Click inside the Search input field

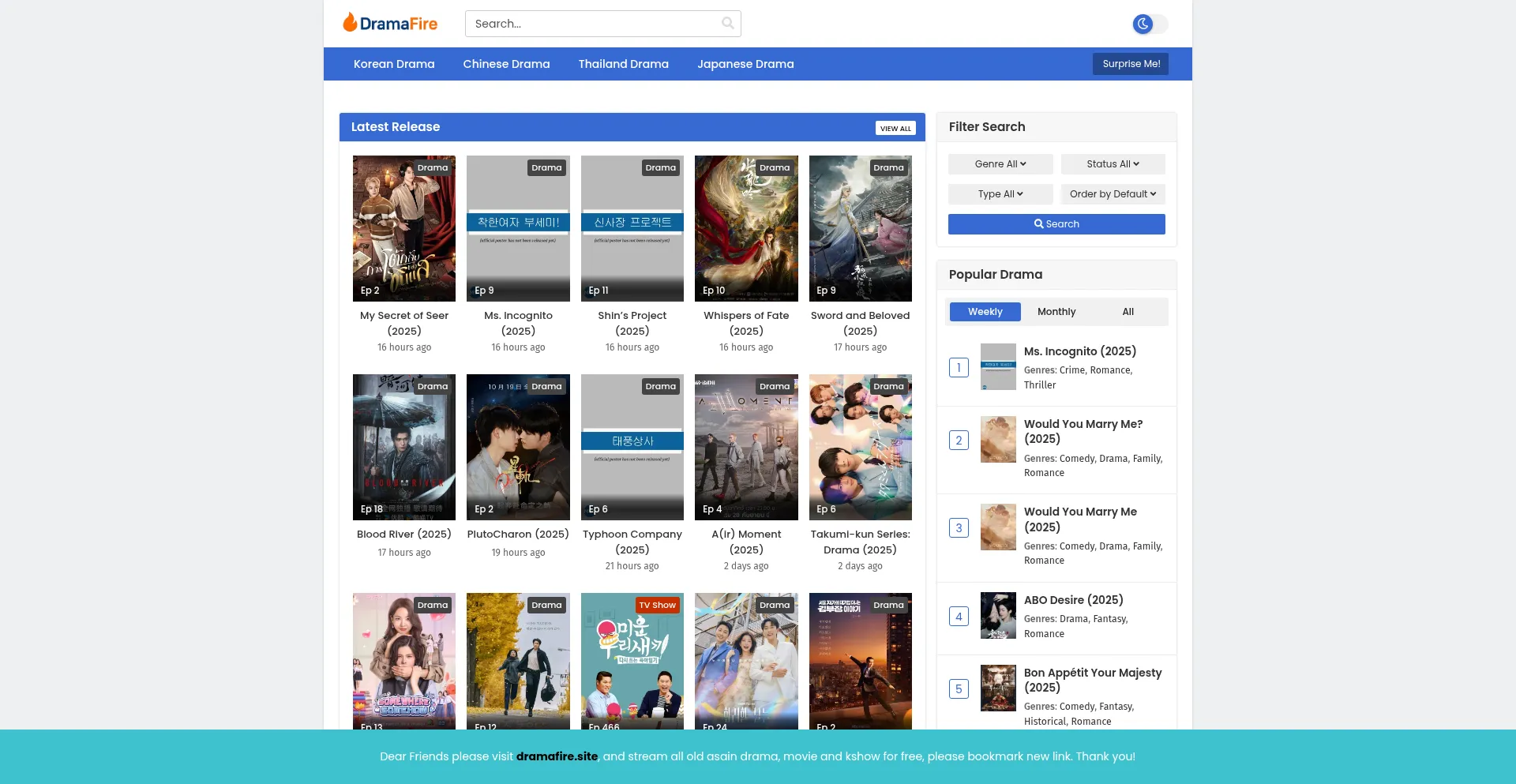point(592,24)
